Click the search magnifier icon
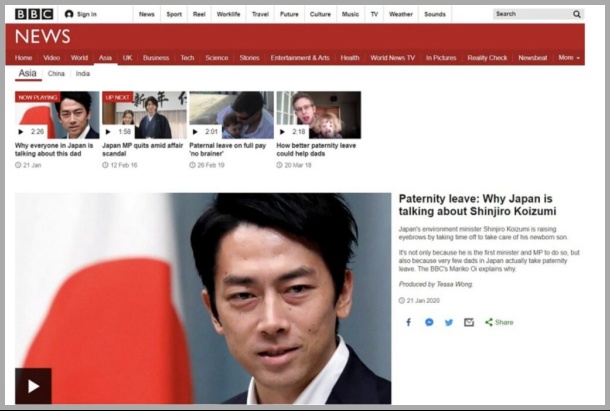The height and width of the screenshot is (411, 610). click(576, 14)
